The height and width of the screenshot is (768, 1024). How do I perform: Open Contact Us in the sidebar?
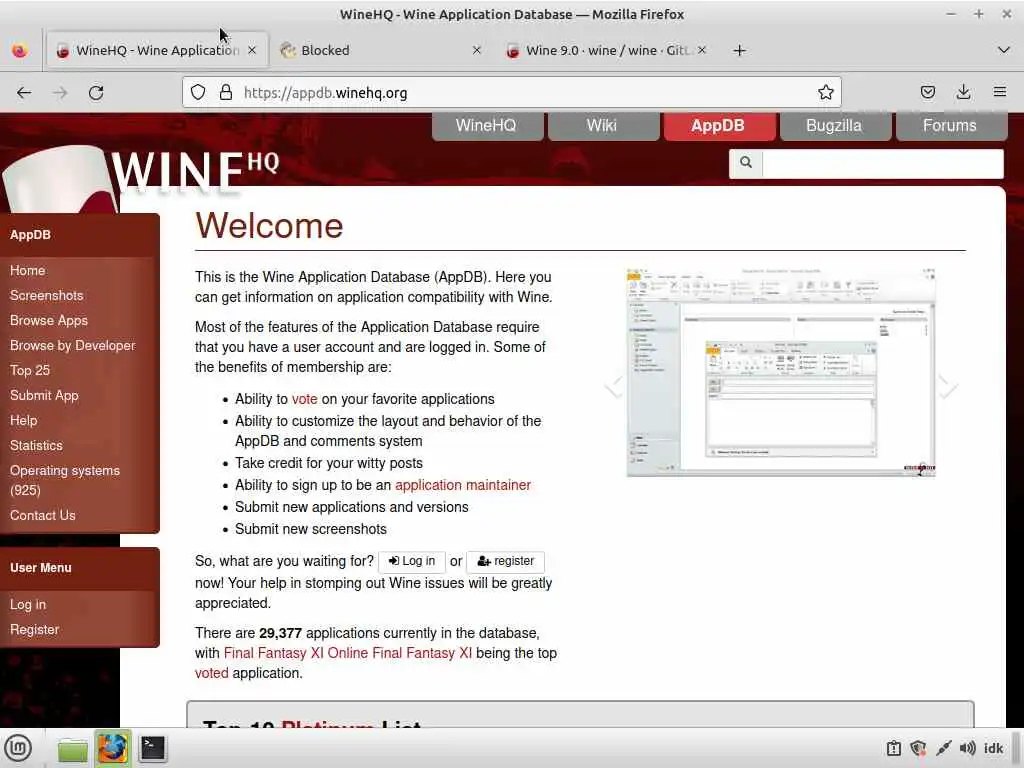(42, 515)
